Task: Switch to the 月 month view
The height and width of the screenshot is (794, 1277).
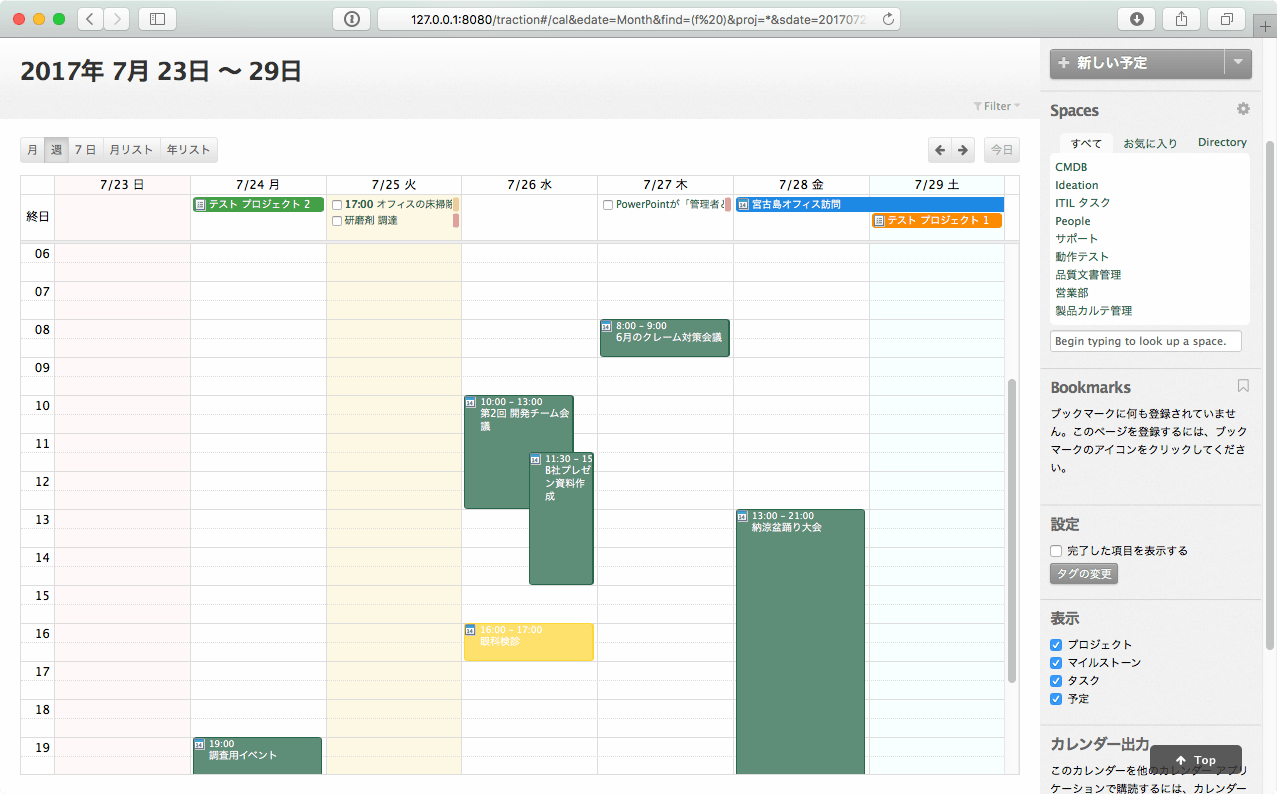Action: pyautogui.click(x=32, y=150)
